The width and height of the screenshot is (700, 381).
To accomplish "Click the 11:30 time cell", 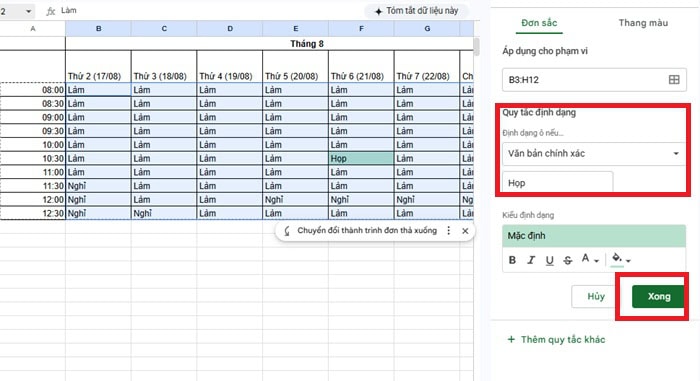I will pyautogui.click(x=33, y=186).
